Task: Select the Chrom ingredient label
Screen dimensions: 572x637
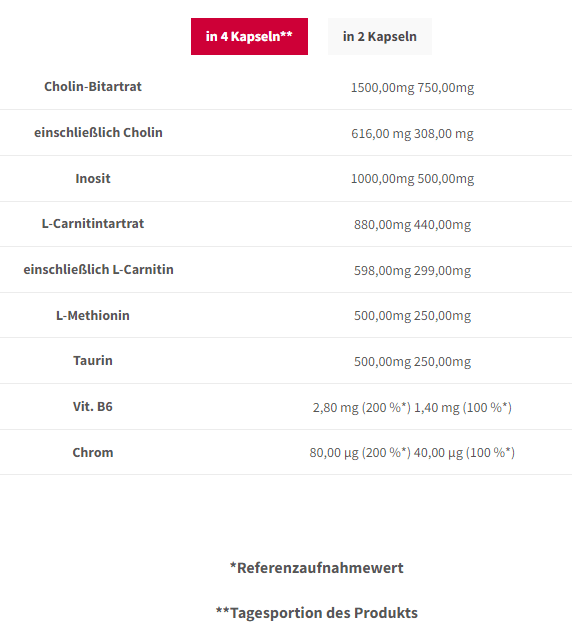Action: point(93,452)
